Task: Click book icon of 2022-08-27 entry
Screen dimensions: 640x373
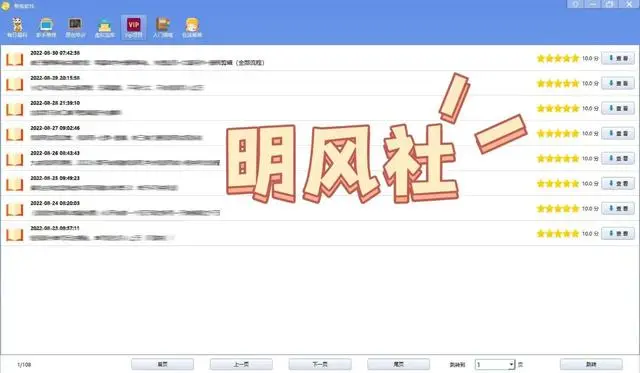Action: 15,134
